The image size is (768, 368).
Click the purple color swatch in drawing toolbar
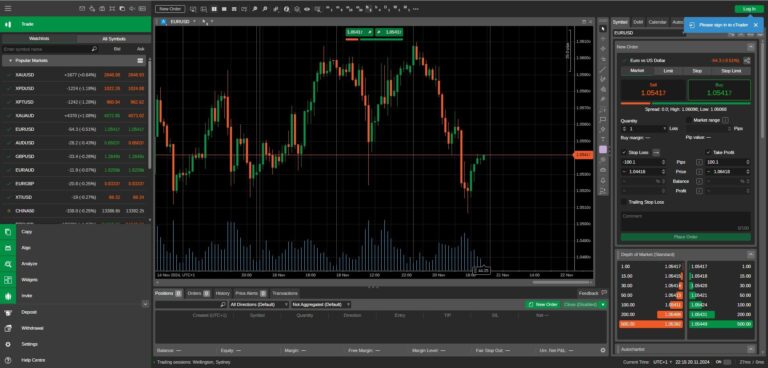click(x=603, y=149)
